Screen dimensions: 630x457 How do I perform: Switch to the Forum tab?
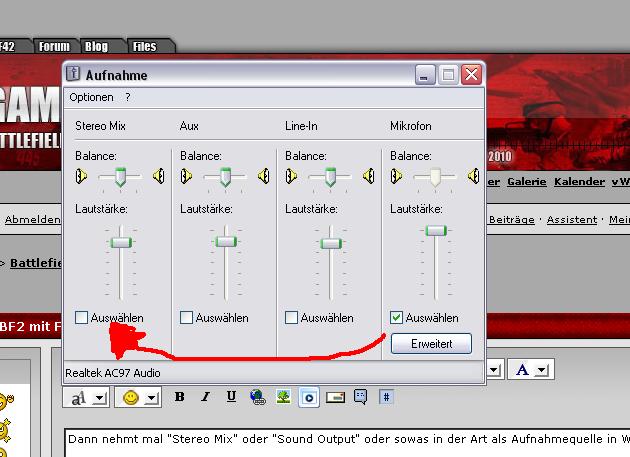coord(54,46)
